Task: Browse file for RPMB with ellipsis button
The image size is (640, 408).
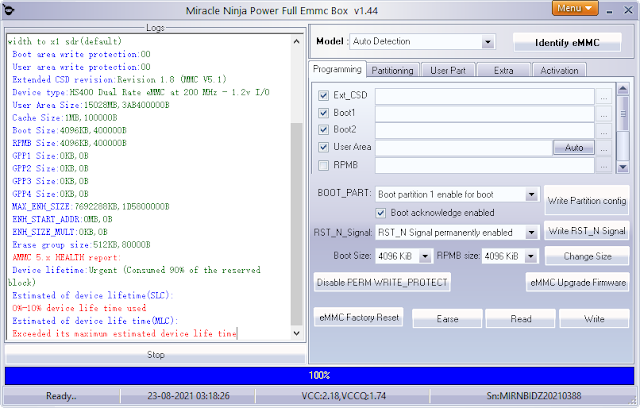Action: [604, 165]
